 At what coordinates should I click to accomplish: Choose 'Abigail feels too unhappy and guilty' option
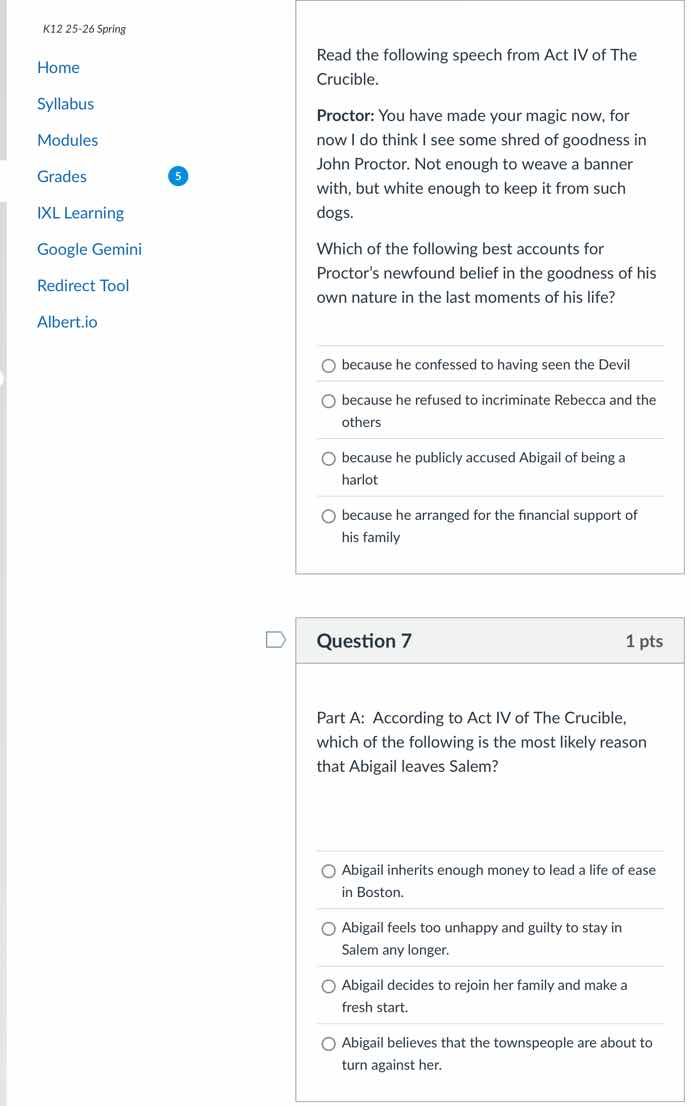(329, 929)
